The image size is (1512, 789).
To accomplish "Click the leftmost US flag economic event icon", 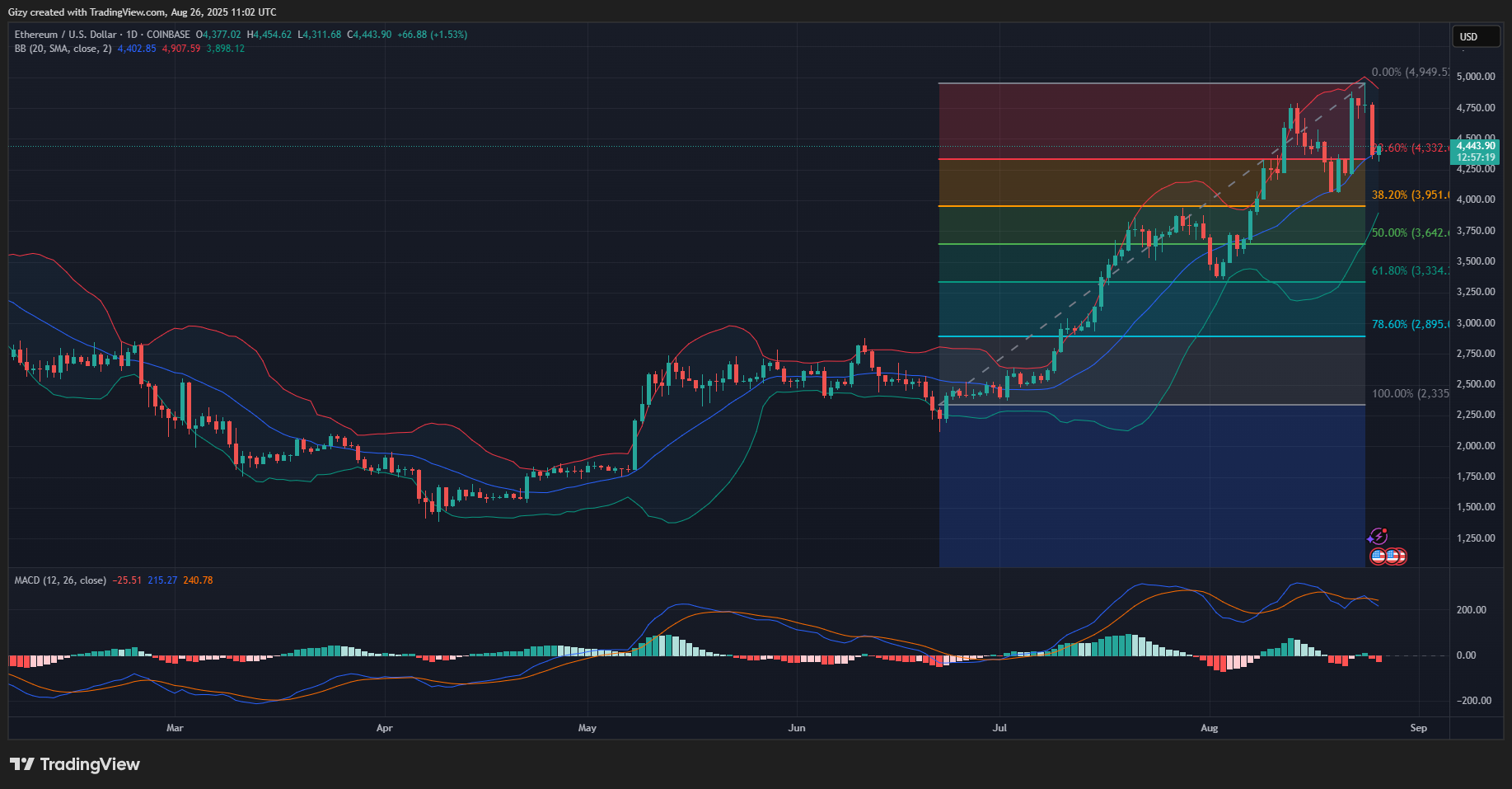I will 1379,557.
